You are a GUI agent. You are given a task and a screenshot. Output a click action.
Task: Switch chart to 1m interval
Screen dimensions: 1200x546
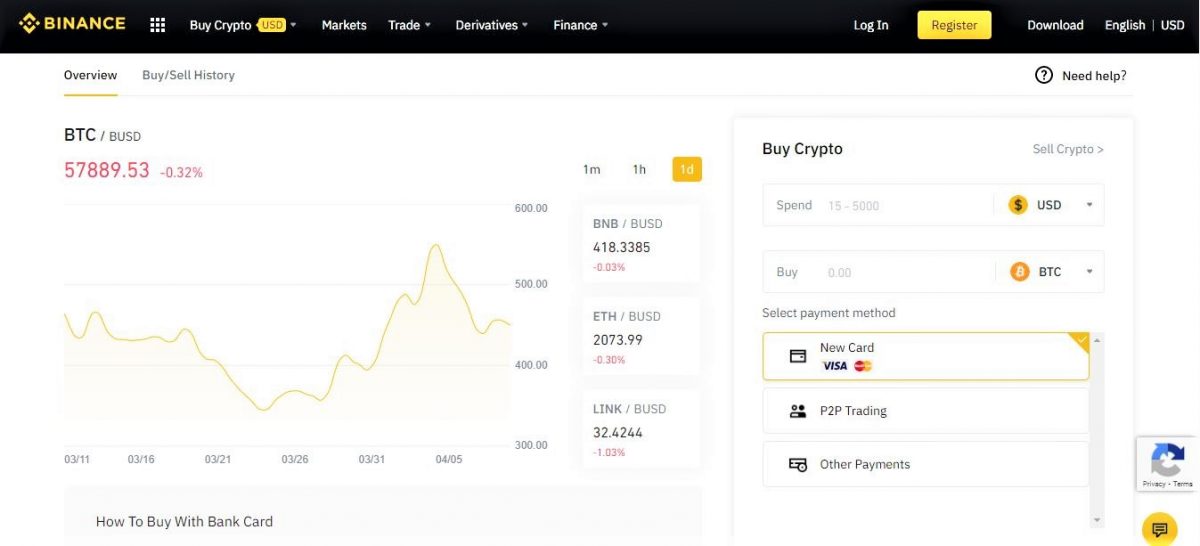pos(592,170)
